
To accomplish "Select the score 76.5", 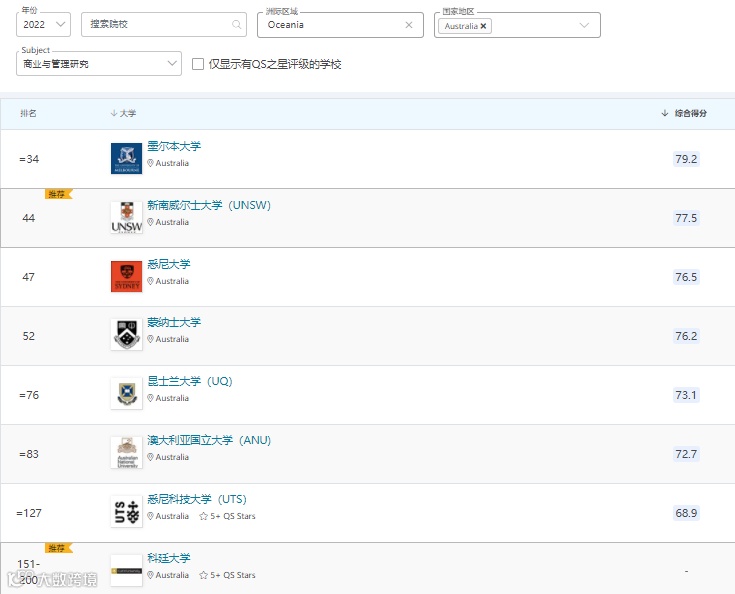I will [686, 278].
